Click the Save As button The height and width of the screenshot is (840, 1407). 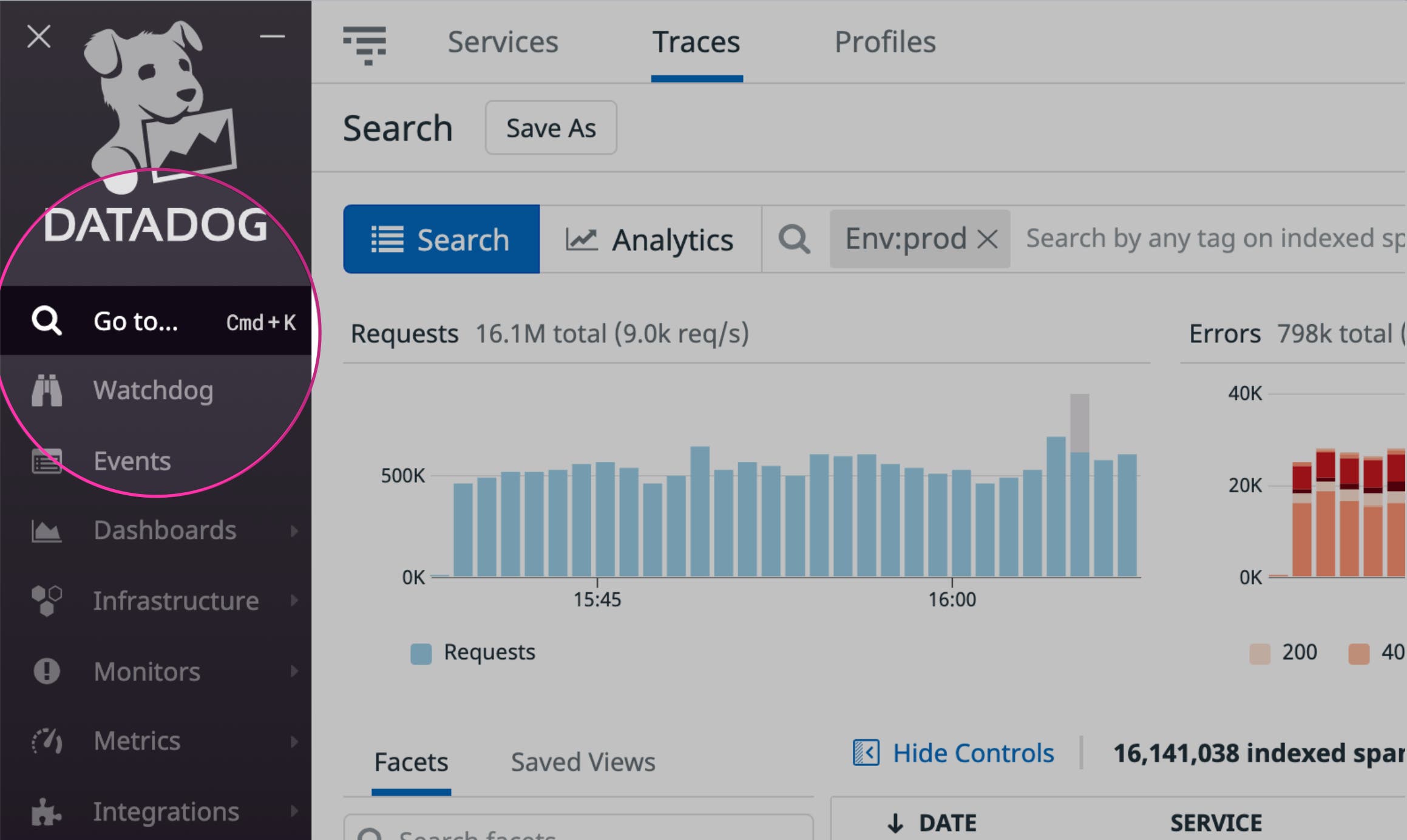tap(551, 127)
